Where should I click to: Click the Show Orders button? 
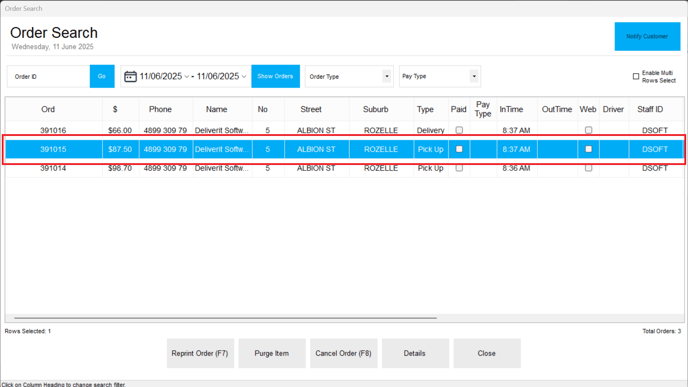275,76
